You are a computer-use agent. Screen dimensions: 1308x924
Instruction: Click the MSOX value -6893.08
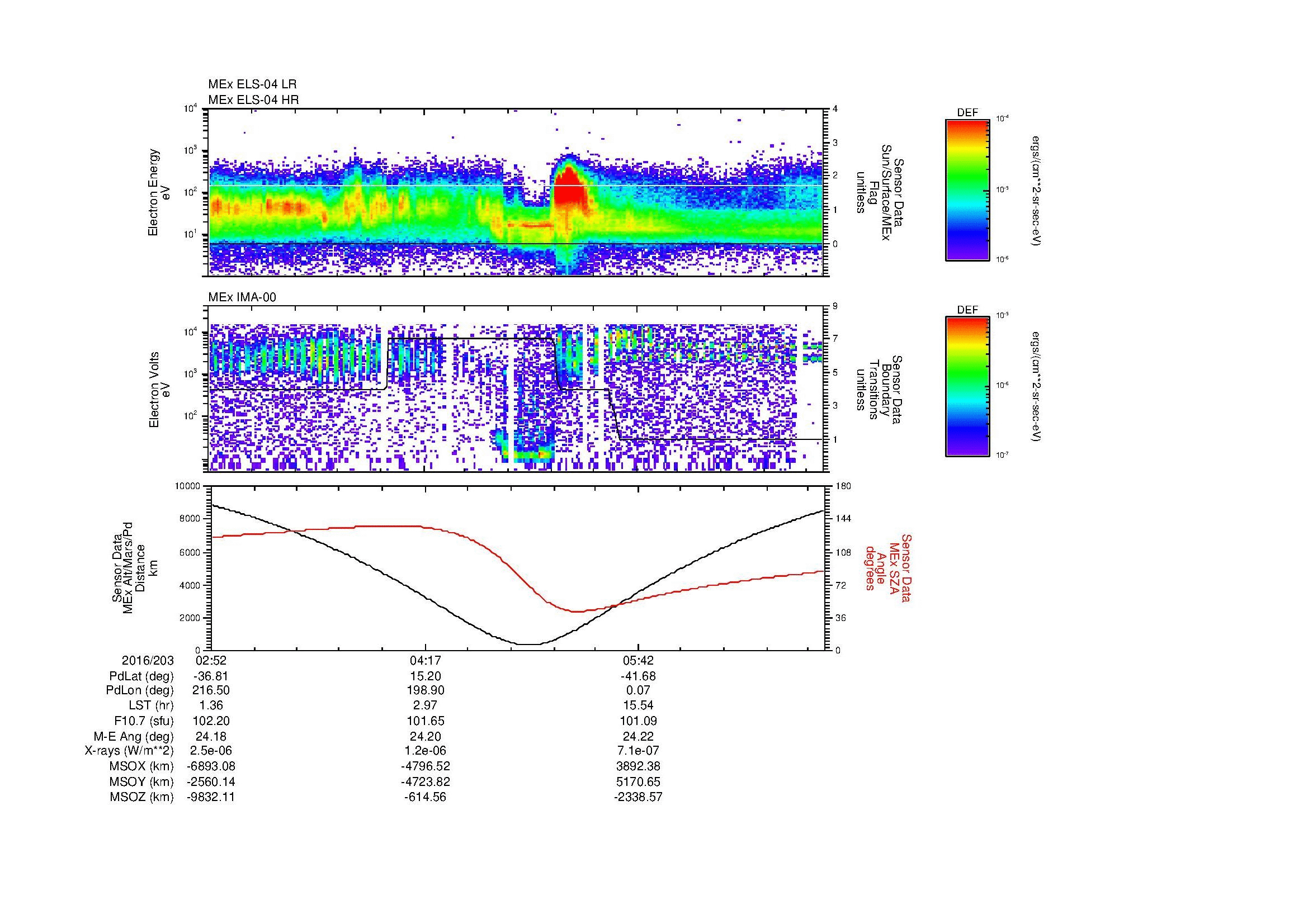click(211, 766)
